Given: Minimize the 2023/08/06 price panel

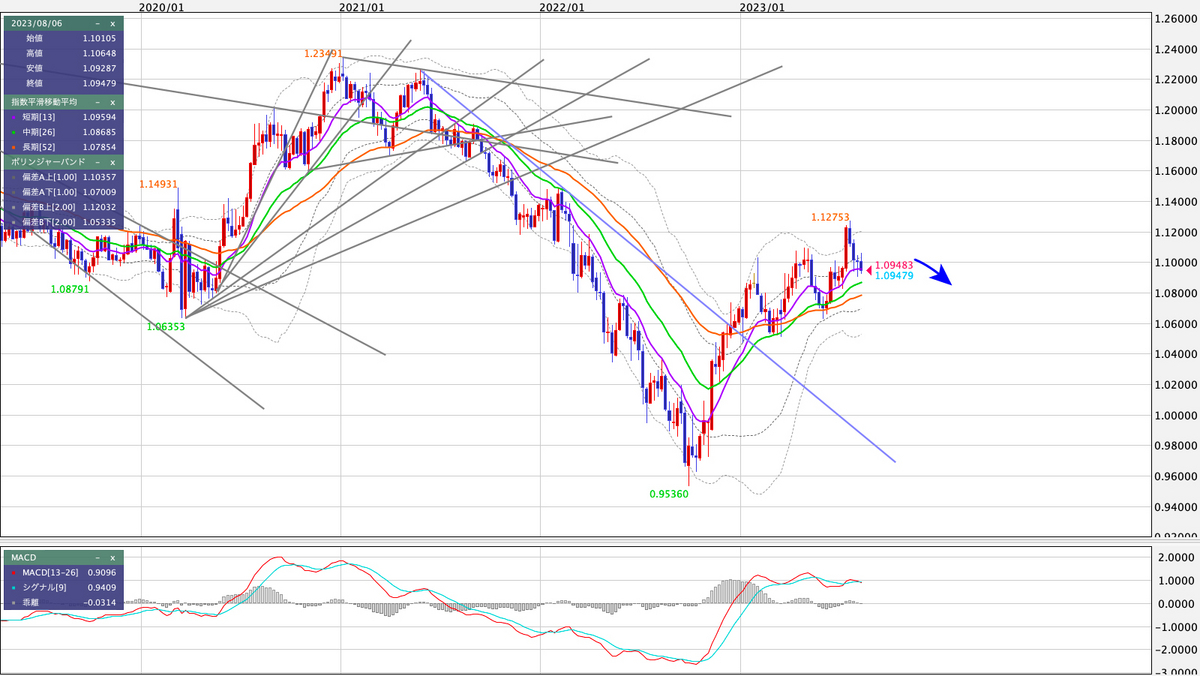Looking at the screenshot, I should click(x=97, y=22).
